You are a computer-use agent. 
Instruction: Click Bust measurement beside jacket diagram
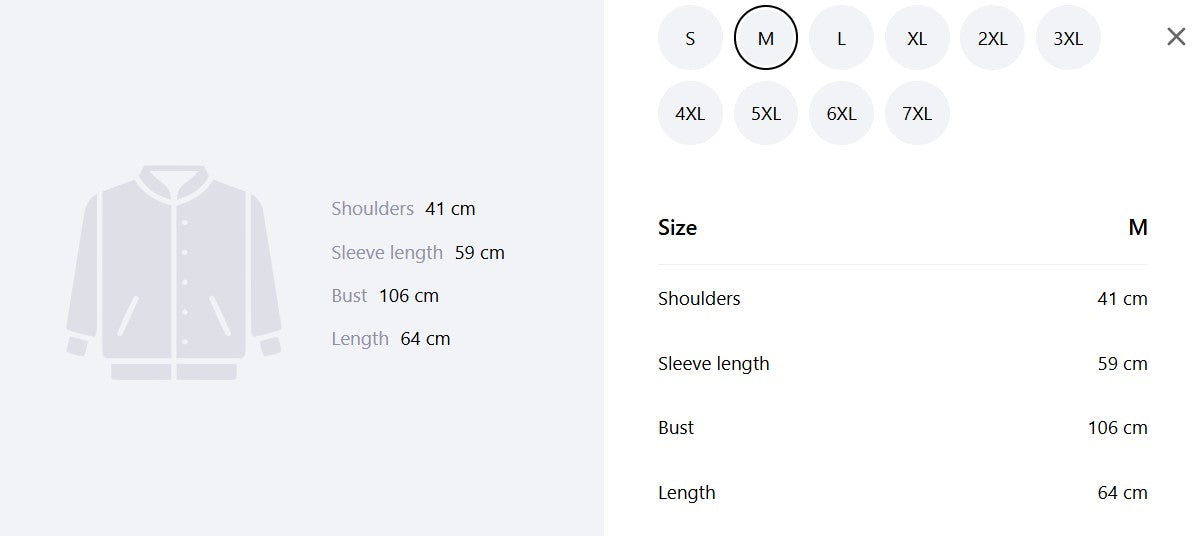[x=385, y=296]
